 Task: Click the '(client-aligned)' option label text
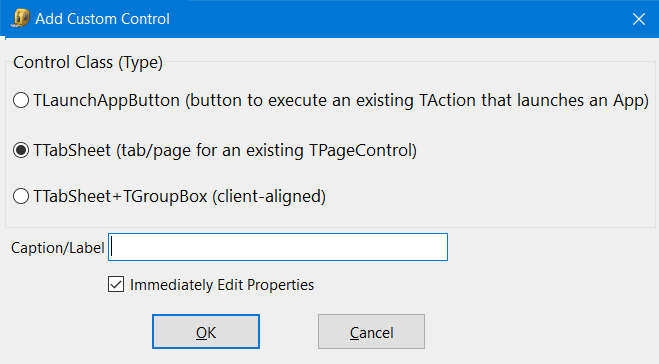click(269, 197)
